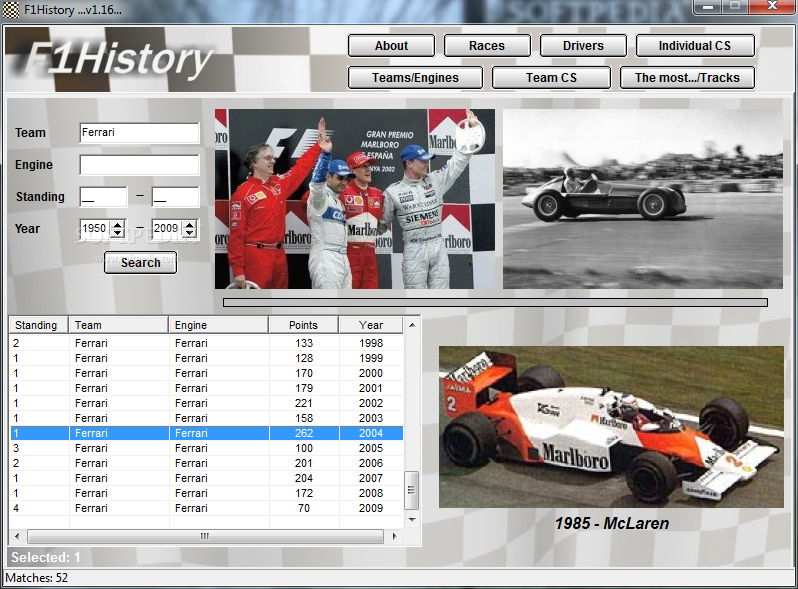Viewport: 798px width, 589px height.
Task: Click the 1985 McLaren car photo
Action: click(611, 427)
